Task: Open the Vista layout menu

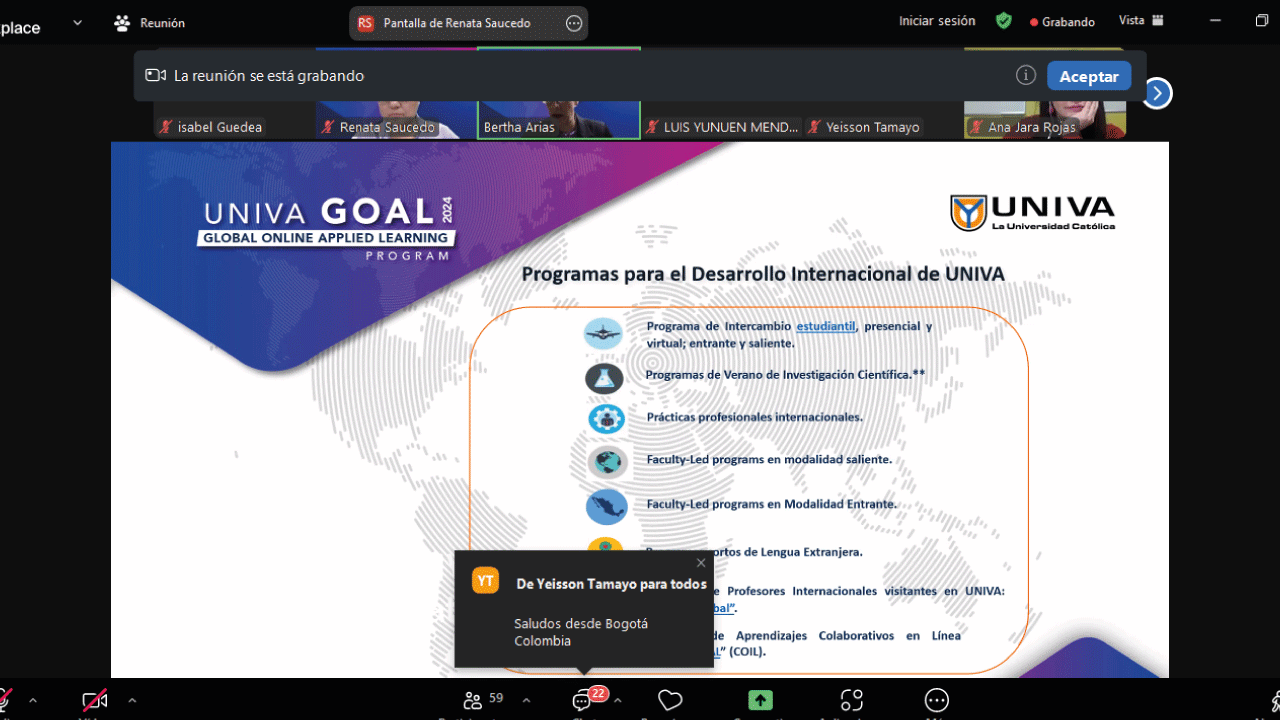Action: [x=1142, y=21]
